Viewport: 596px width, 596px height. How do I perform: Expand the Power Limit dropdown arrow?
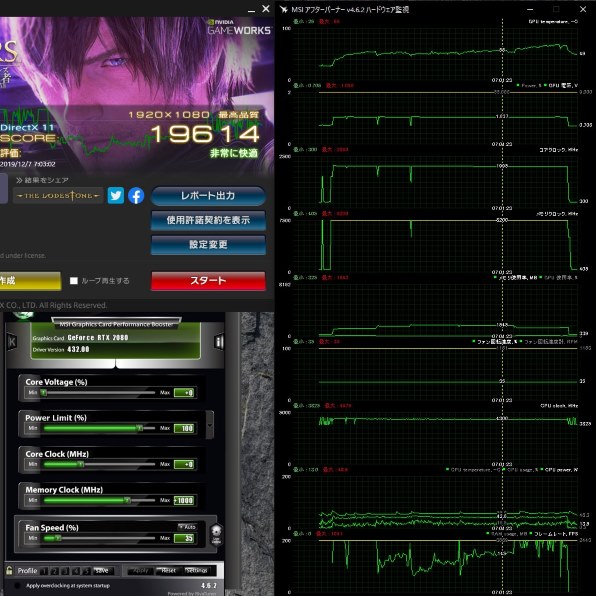tap(210, 425)
